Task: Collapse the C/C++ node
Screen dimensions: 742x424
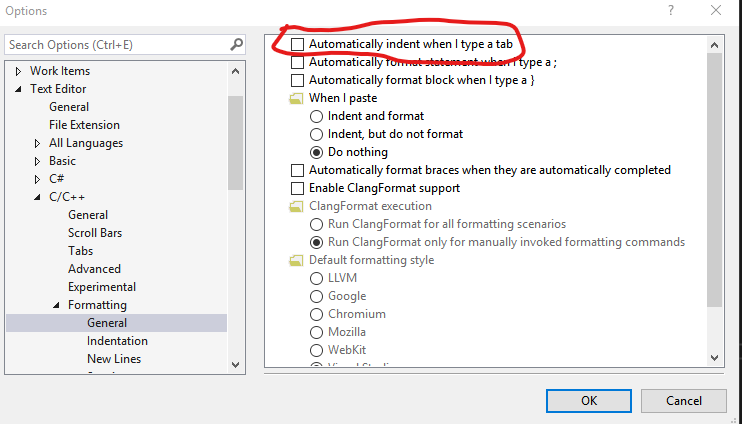Action: point(38,197)
